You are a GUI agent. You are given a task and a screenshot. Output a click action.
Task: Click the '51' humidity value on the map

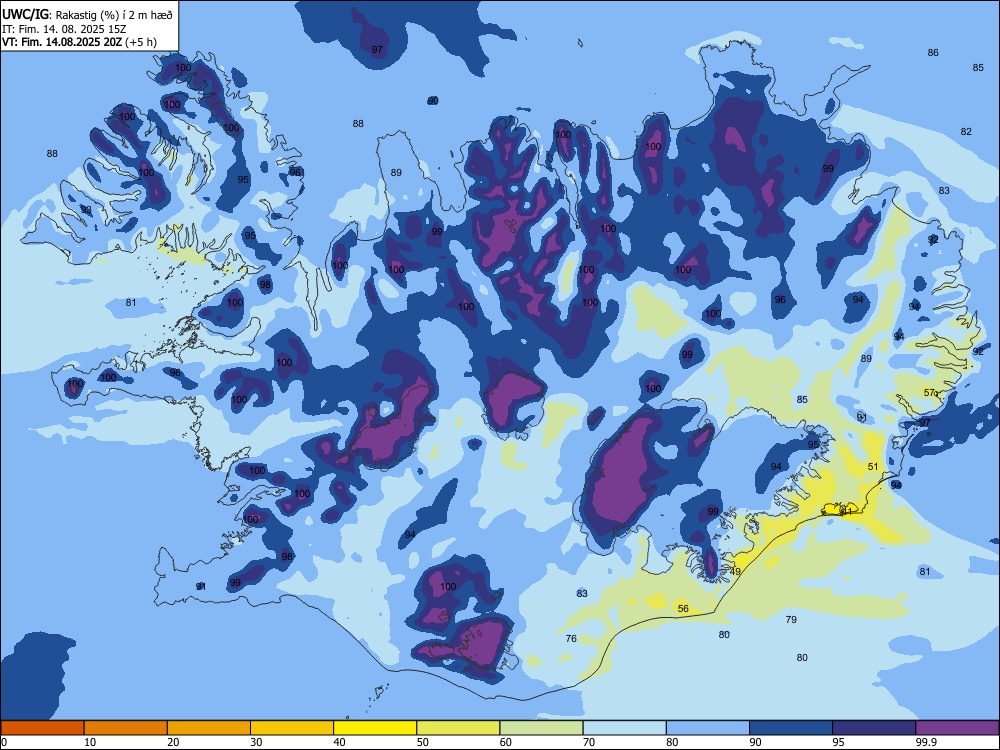pos(873,467)
